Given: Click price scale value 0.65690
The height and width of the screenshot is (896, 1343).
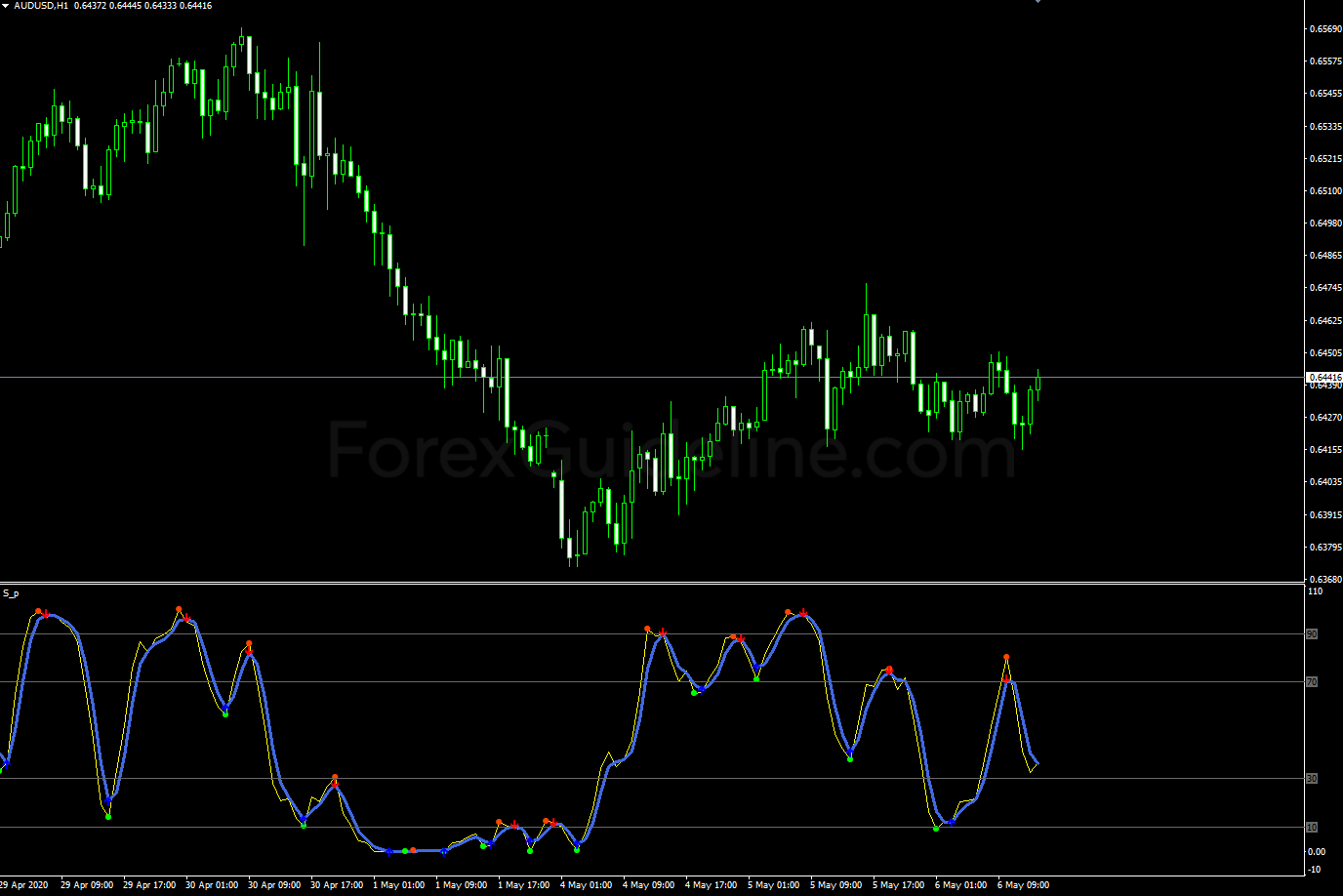Looking at the screenshot, I should click(x=1324, y=29).
